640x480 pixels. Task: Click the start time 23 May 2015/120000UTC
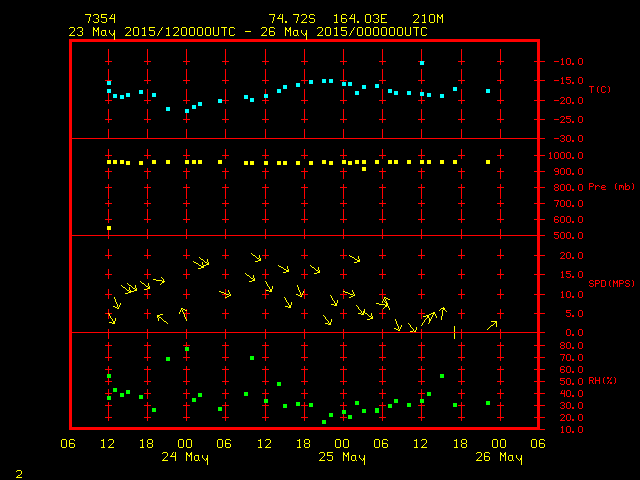click(151, 32)
